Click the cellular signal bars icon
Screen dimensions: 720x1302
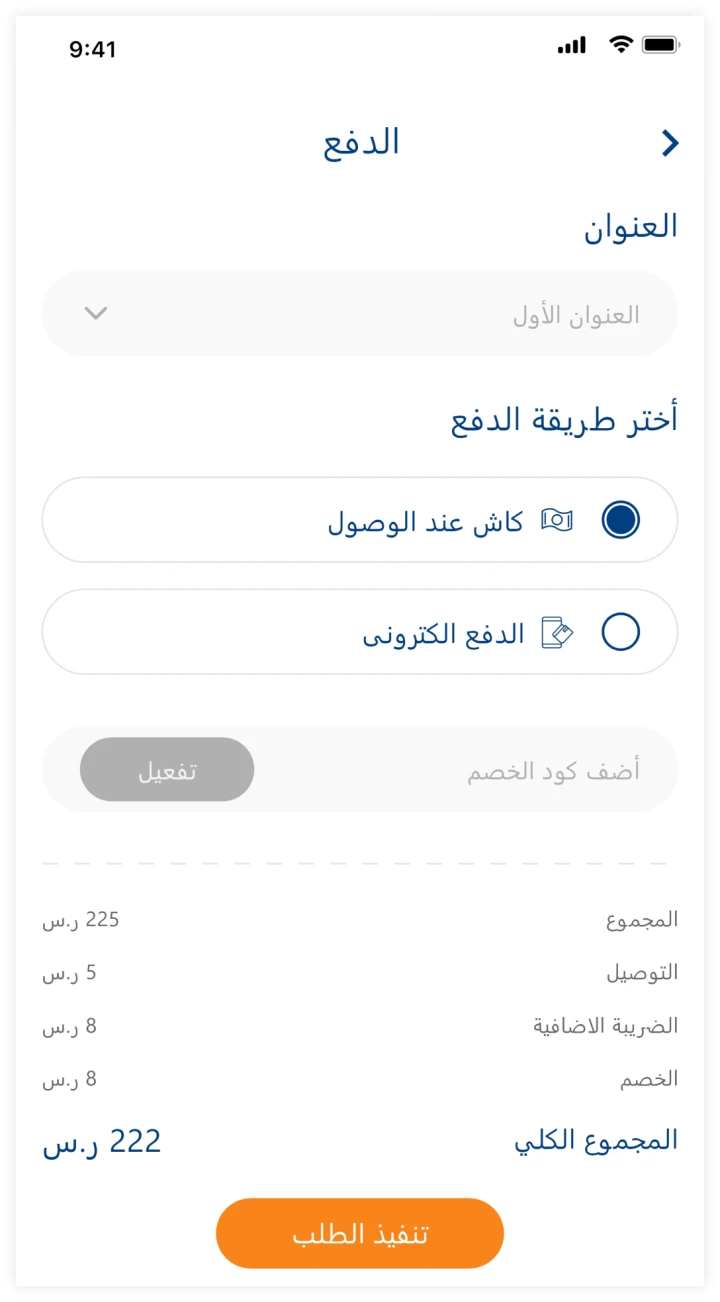pyautogui.click(x=572, y=45)
